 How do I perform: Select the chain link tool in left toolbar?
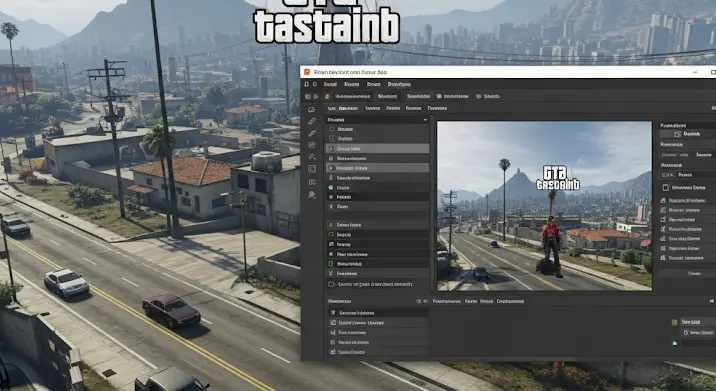point(312,182)
